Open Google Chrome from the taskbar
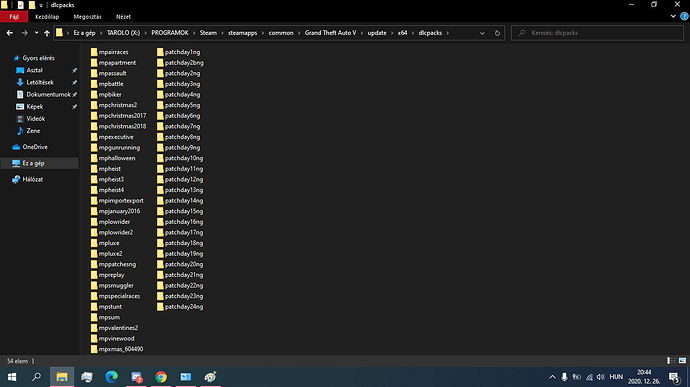The height and width of the screenshot is (387, 690). tap(161, 377)
